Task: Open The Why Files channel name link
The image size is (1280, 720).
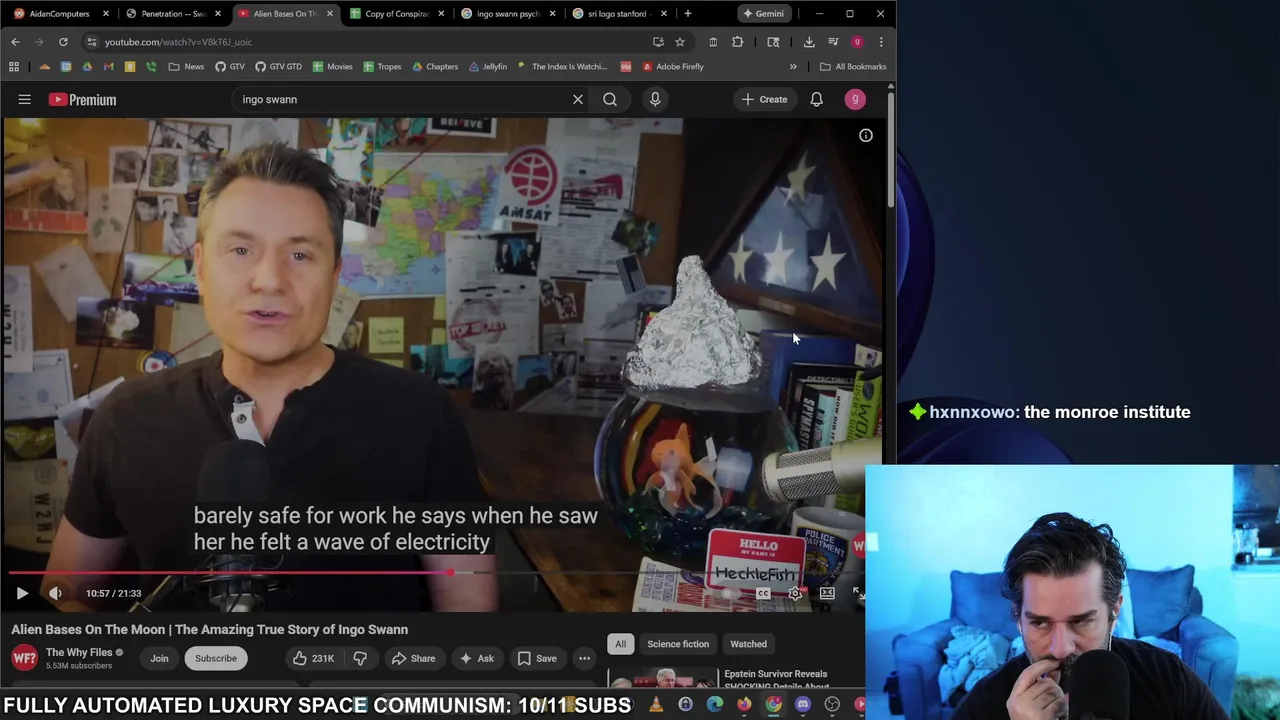Action: [79, 652]
